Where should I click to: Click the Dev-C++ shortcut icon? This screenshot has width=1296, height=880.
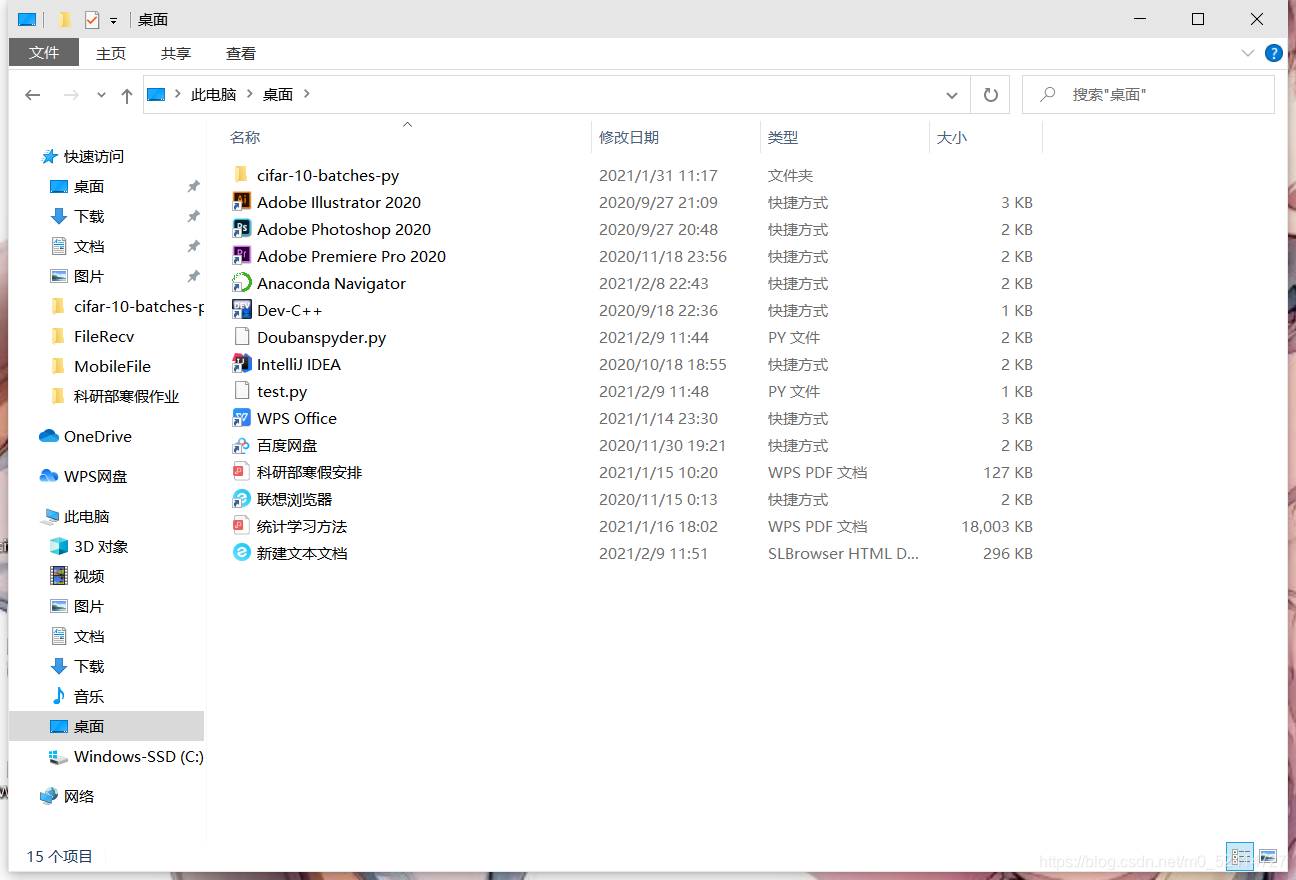click(x=241, y=310)
